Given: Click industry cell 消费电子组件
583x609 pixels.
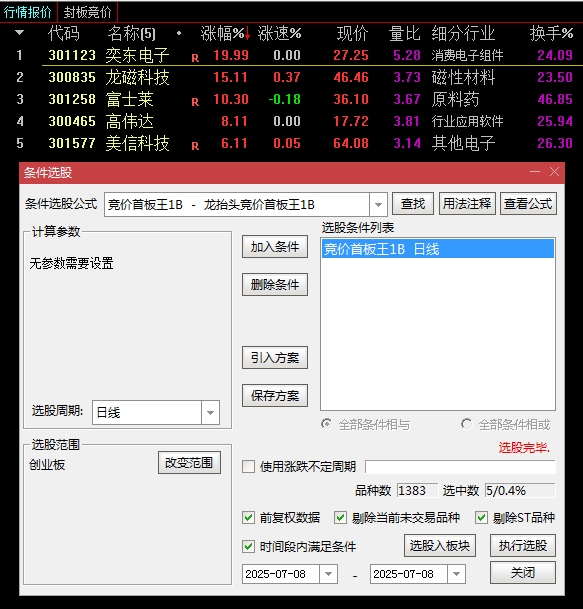Looking at the screenshot, I should 467,56.
